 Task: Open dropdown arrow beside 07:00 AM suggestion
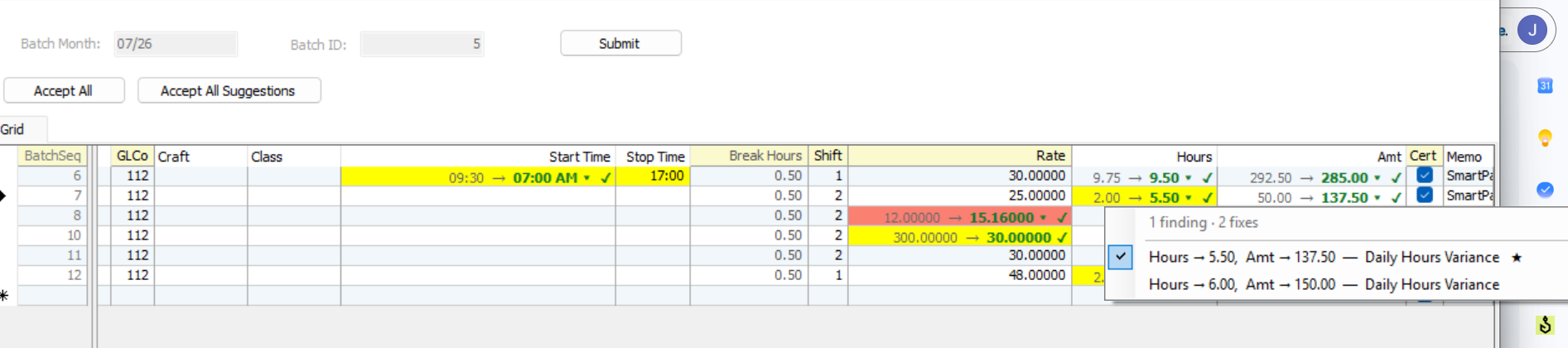586,178
